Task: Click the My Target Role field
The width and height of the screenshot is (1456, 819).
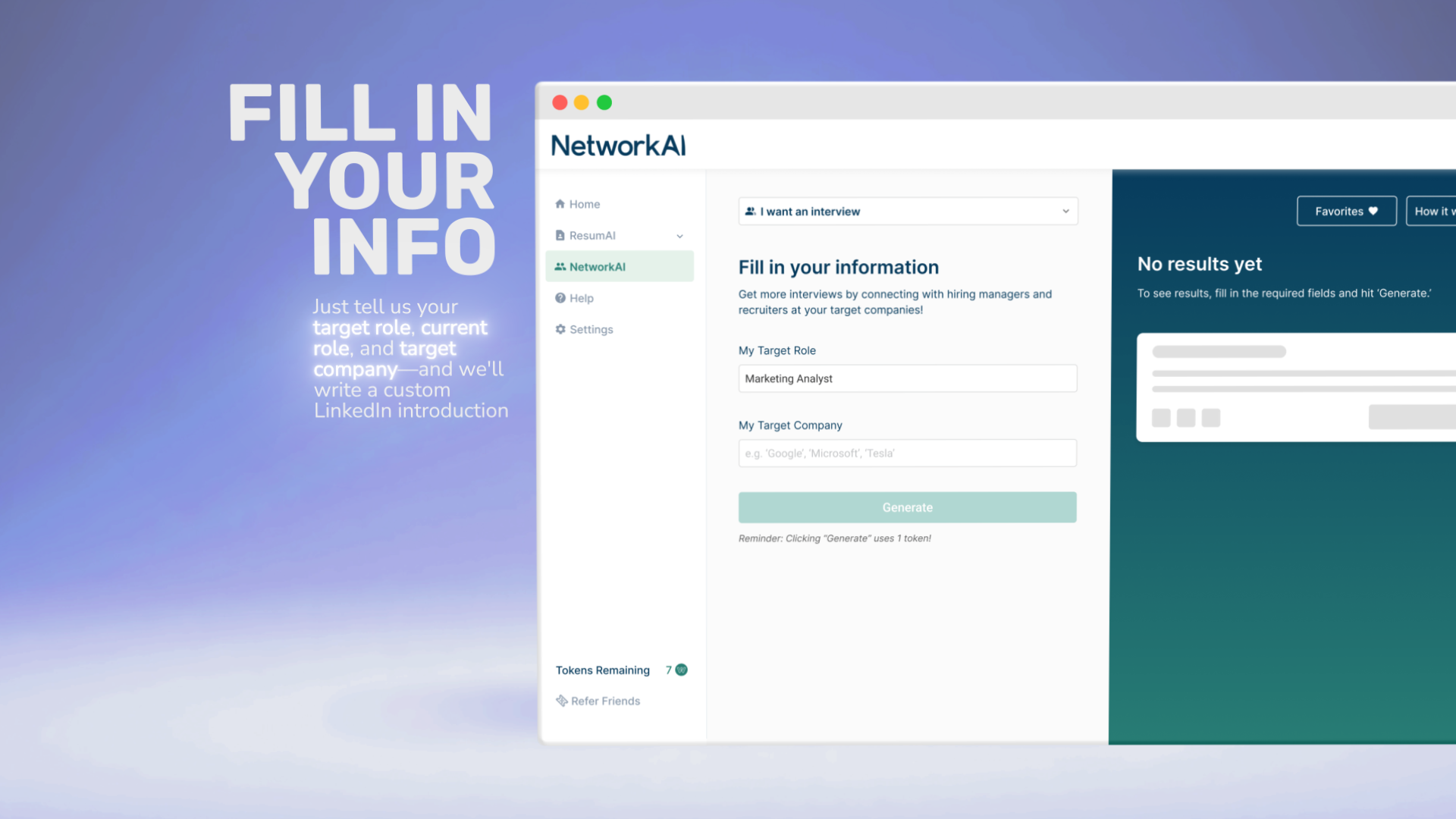Action: point(907,378)
